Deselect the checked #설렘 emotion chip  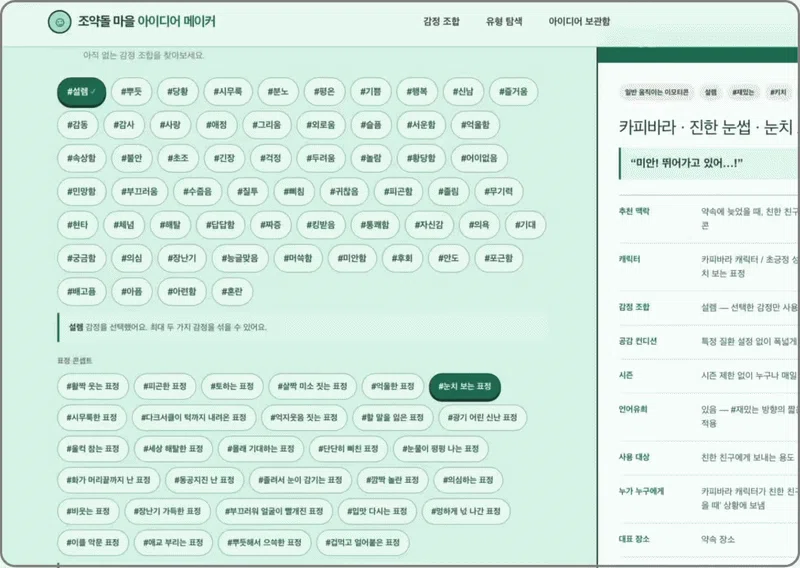(x=82, y=92)
